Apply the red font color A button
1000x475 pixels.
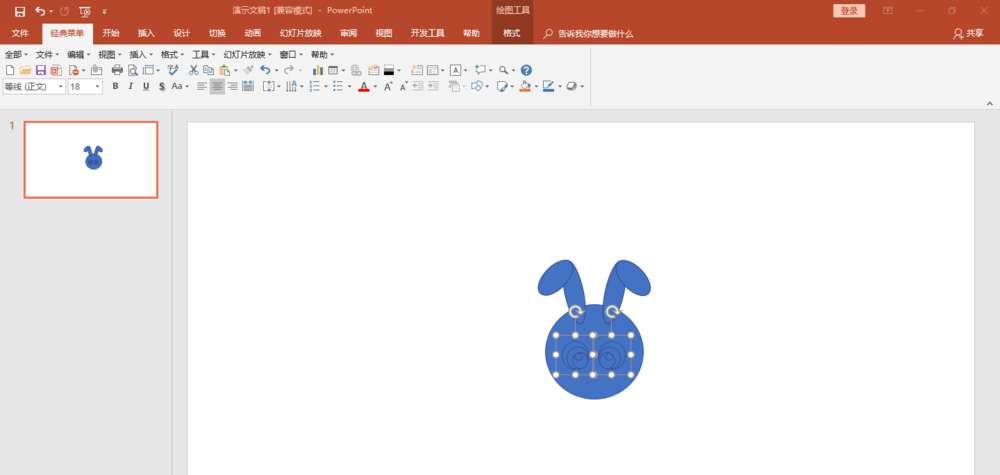pos(364,87)
